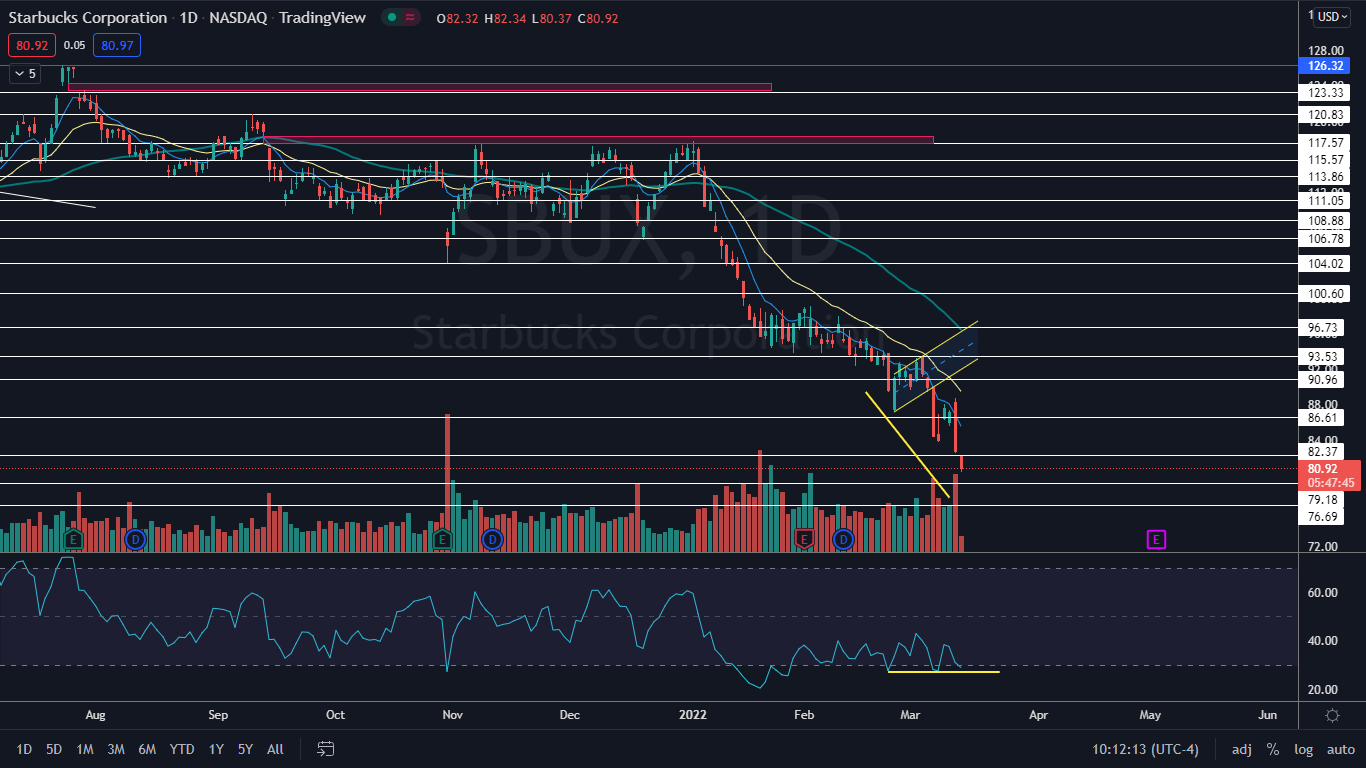
Task: Toggle adj dividend adjustment
Action: [1241, 749]
